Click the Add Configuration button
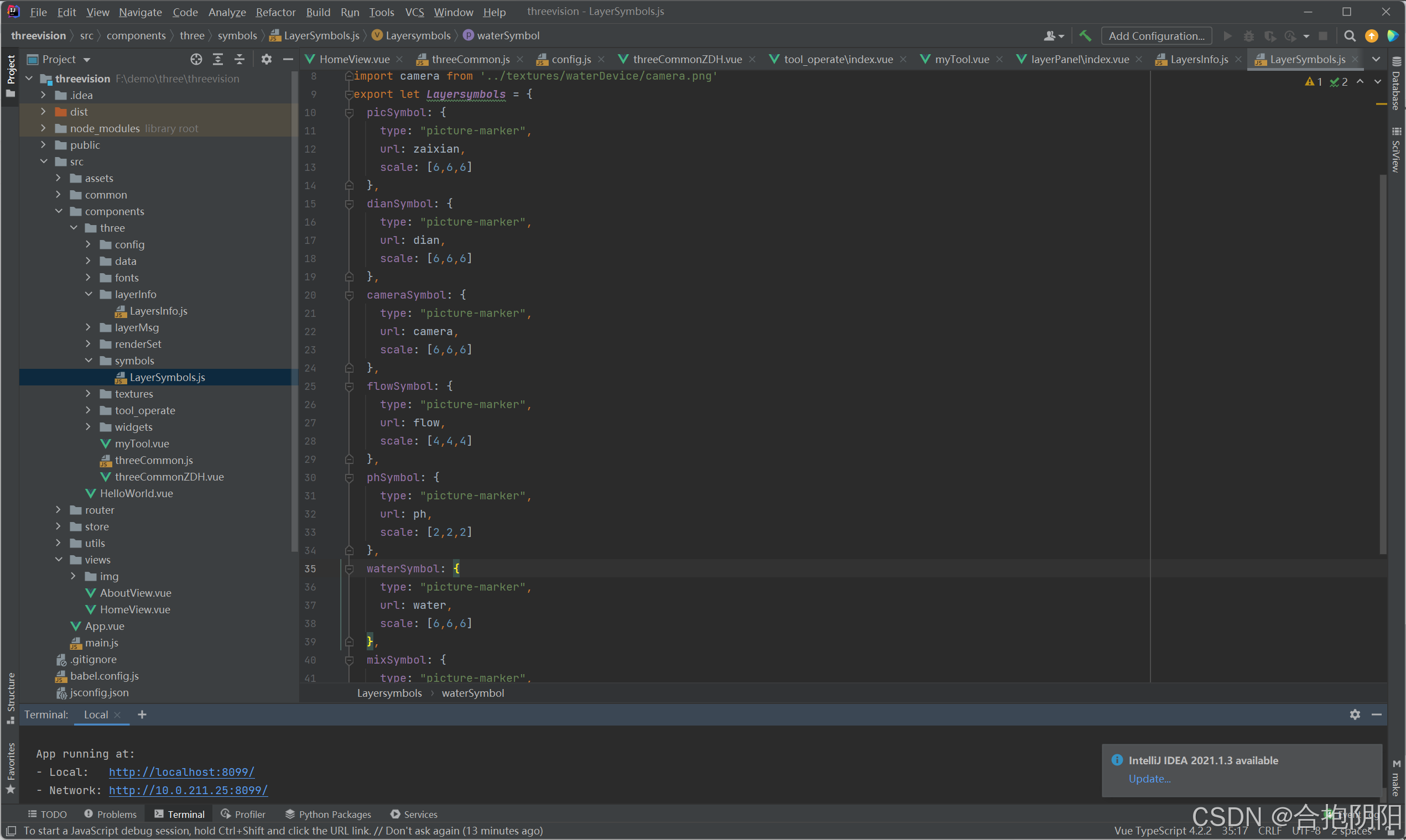This screenshot has width=1406, height=840. [x=1156, y=35]
